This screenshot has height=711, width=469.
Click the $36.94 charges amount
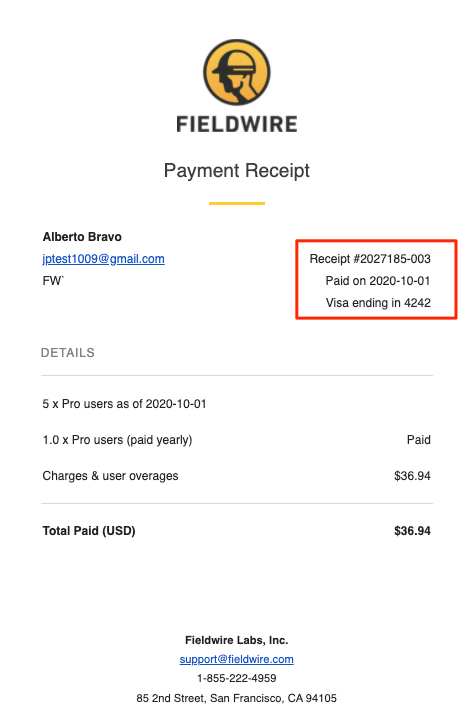(x=412, y=476)
